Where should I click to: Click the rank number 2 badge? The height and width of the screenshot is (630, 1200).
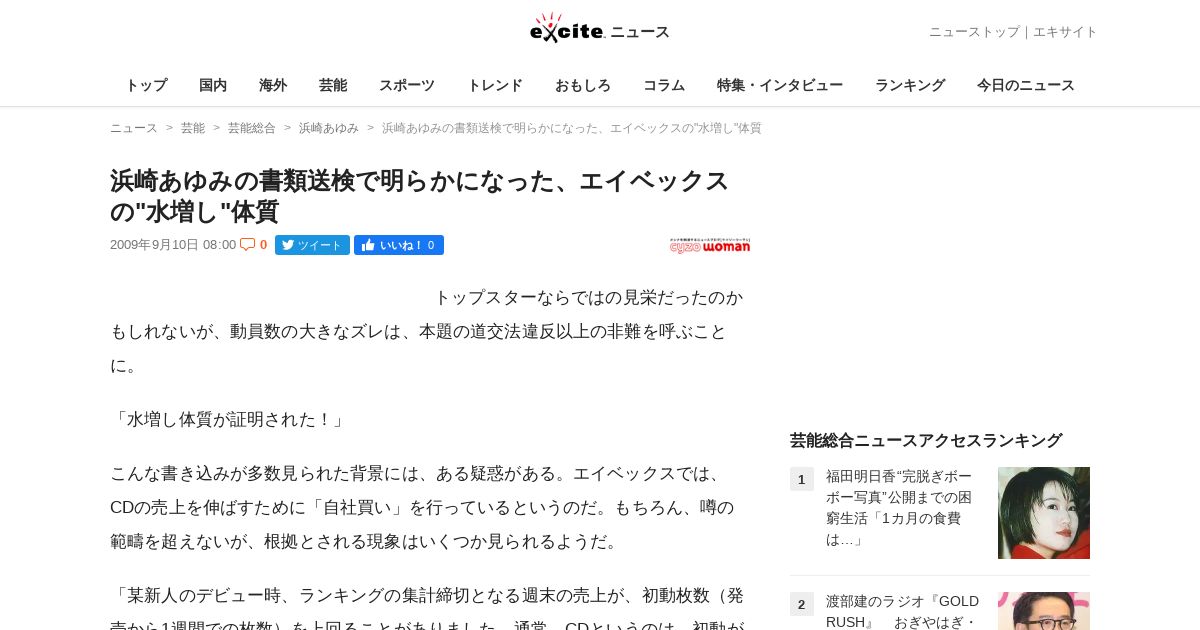(802, 604)
